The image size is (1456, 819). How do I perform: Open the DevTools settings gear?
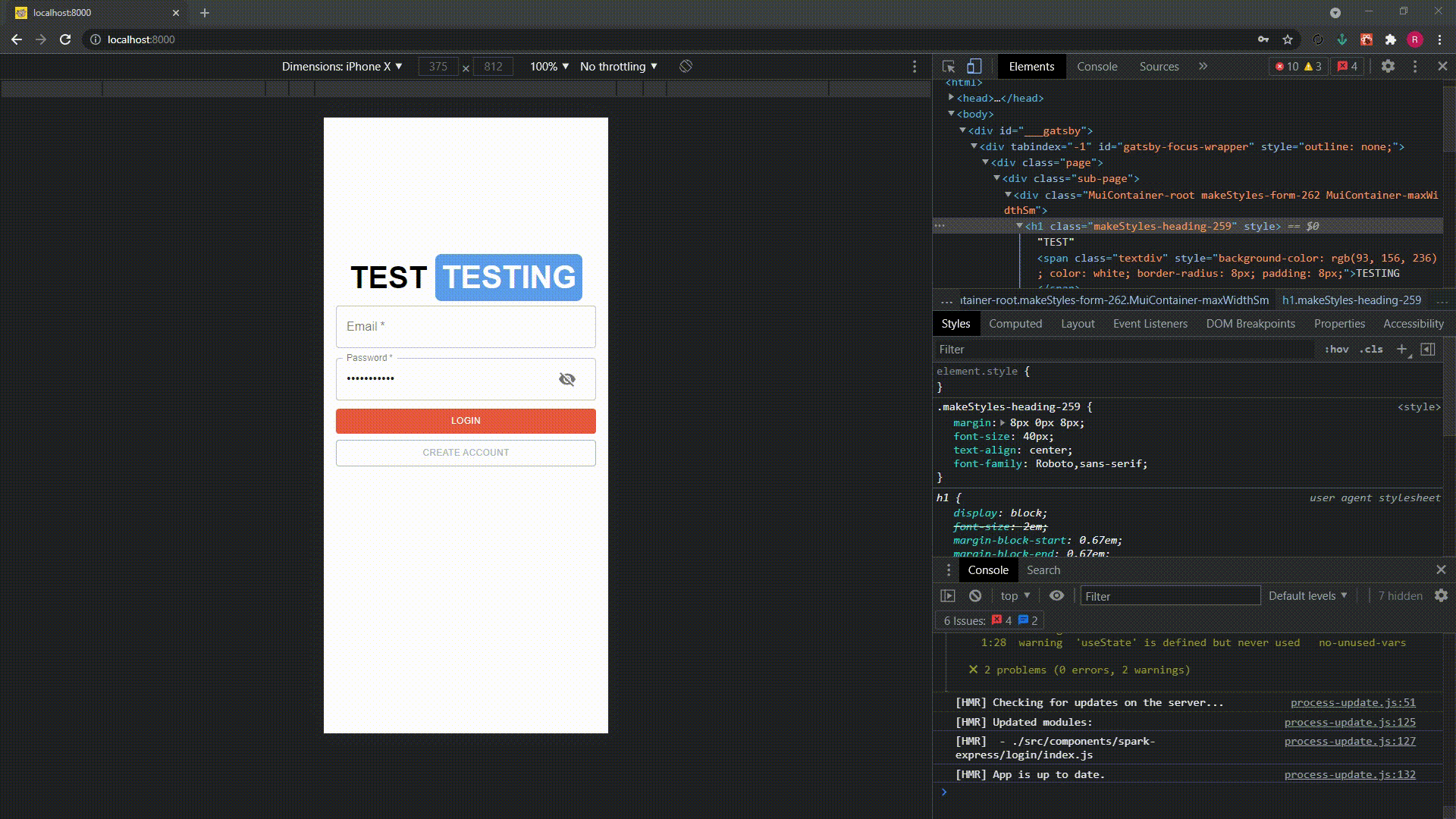pyautogui.click(x=1388, y=67)
